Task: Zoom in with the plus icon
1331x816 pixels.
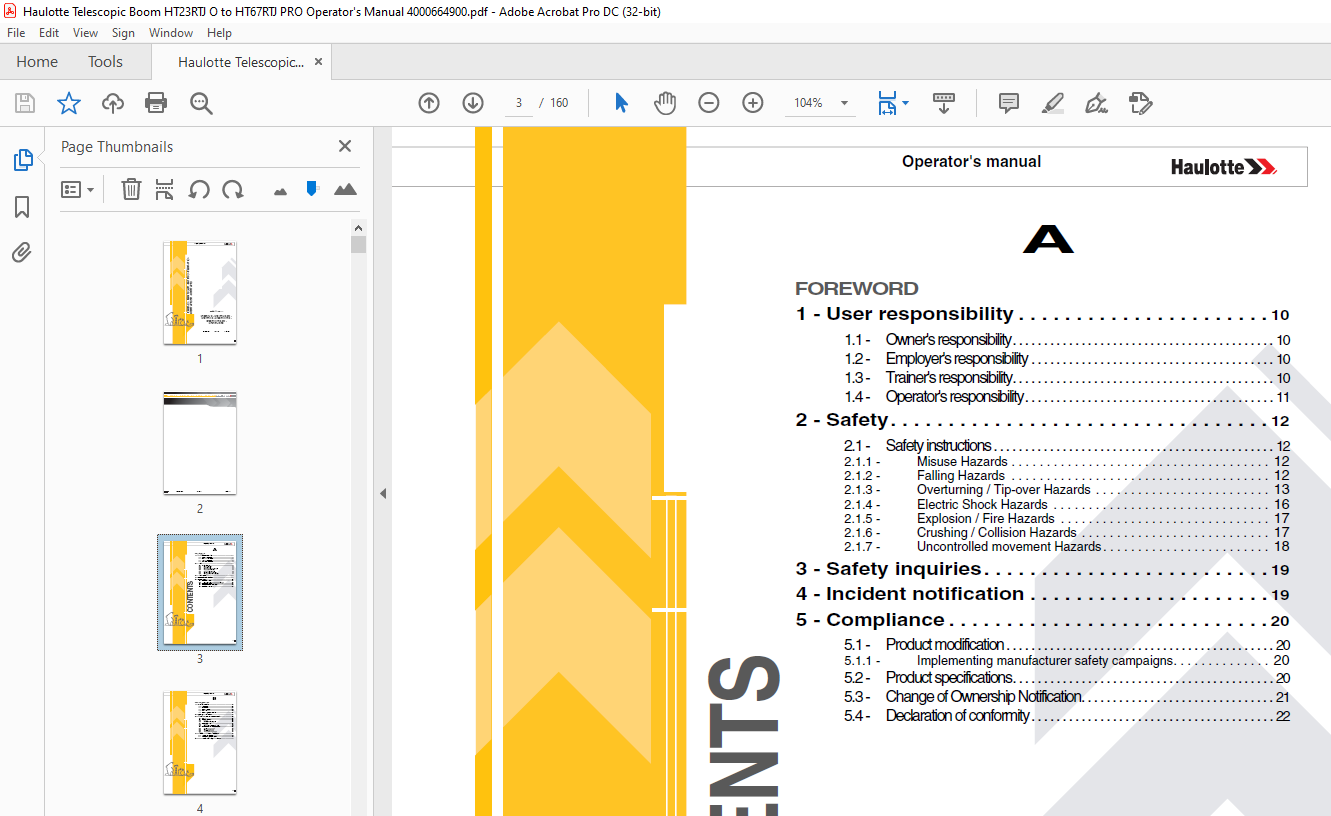Action: [x=753, y=103]
